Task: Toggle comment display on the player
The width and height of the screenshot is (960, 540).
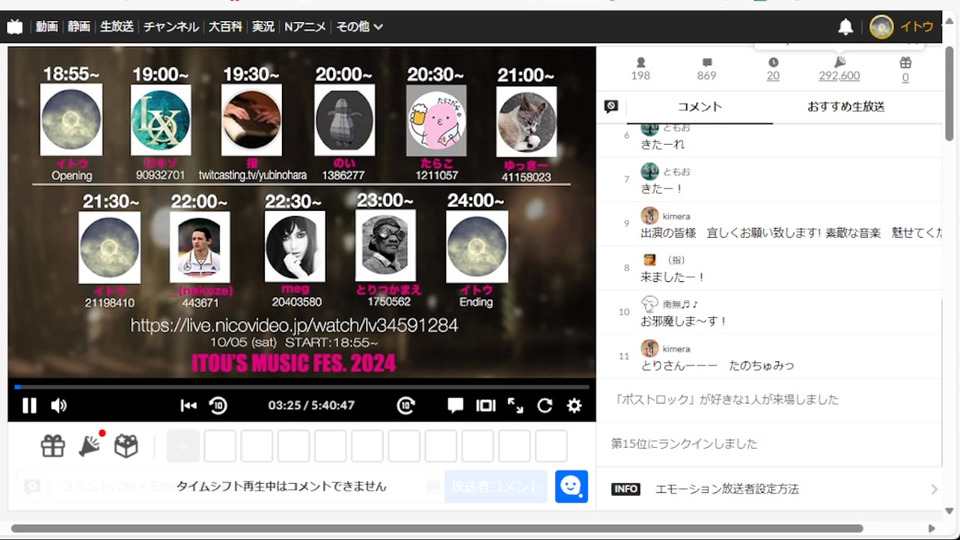Action: 455,405
